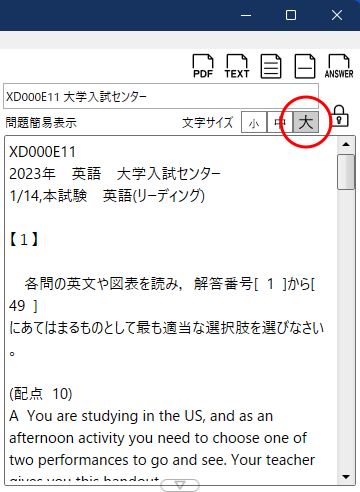Click the scrollbar track below the thumb
This screenshot has width=360, height=492.
(x=346, y=329)
